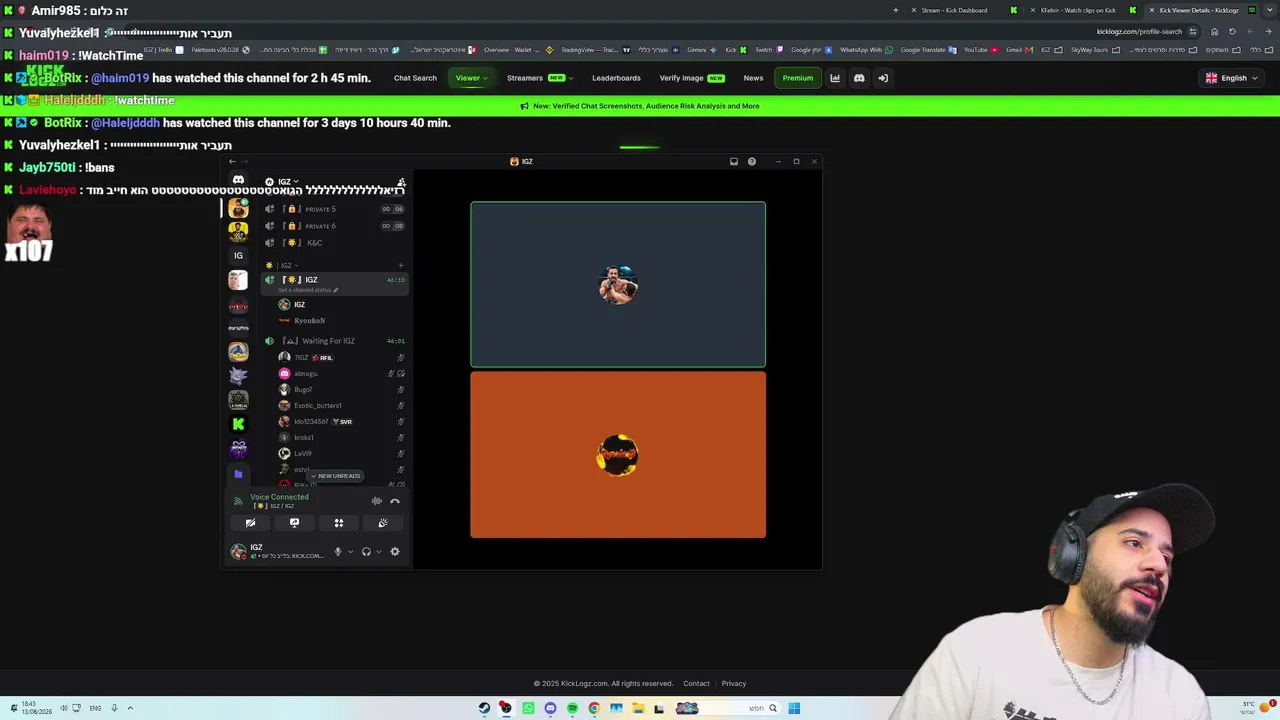
Task: Open Discord activities launcher button
Action: [339, 523]
